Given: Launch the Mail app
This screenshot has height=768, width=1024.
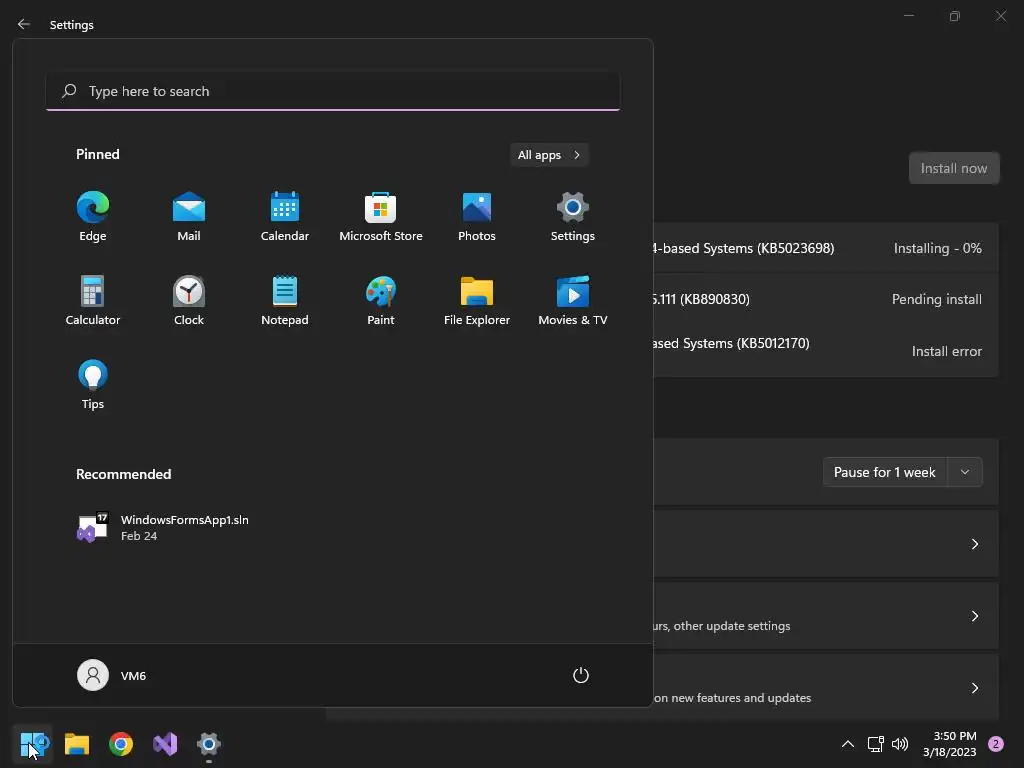Looking at the screenshot, I should 189,217.
